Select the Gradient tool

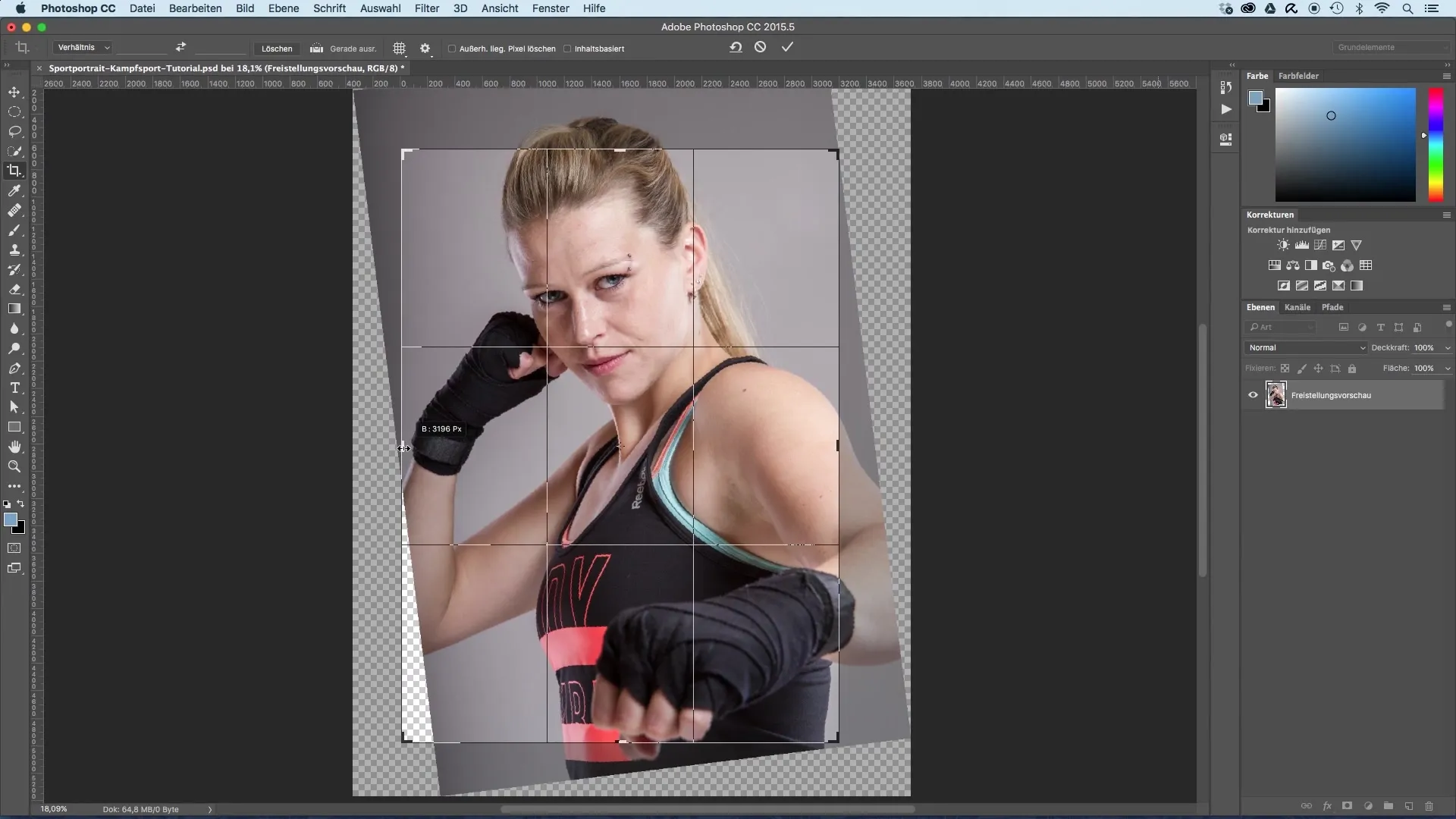click(x=14, y=309)
